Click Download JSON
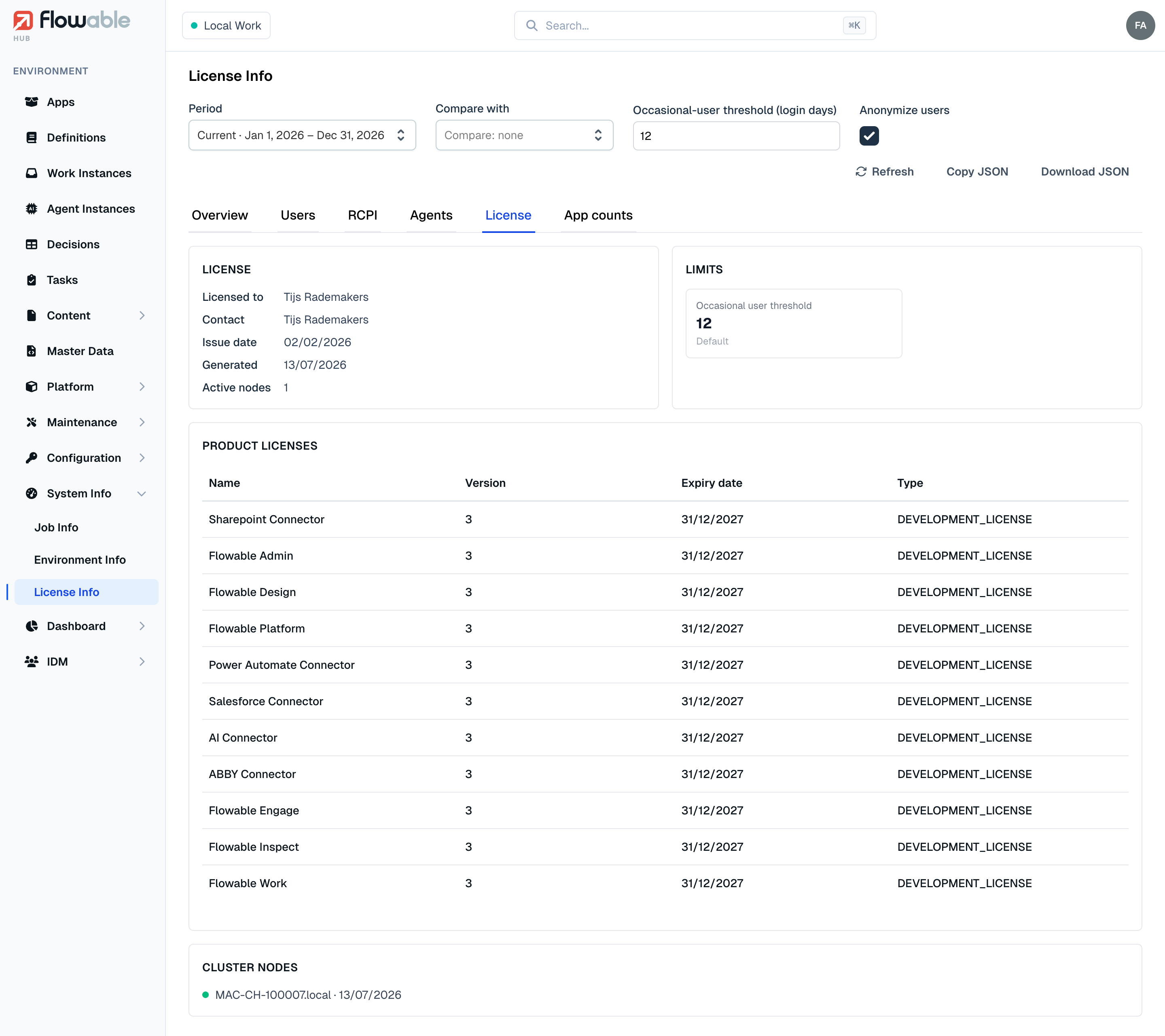Image resolution: width=1165 pixels, height=1036 pixels. (1085, 171)
